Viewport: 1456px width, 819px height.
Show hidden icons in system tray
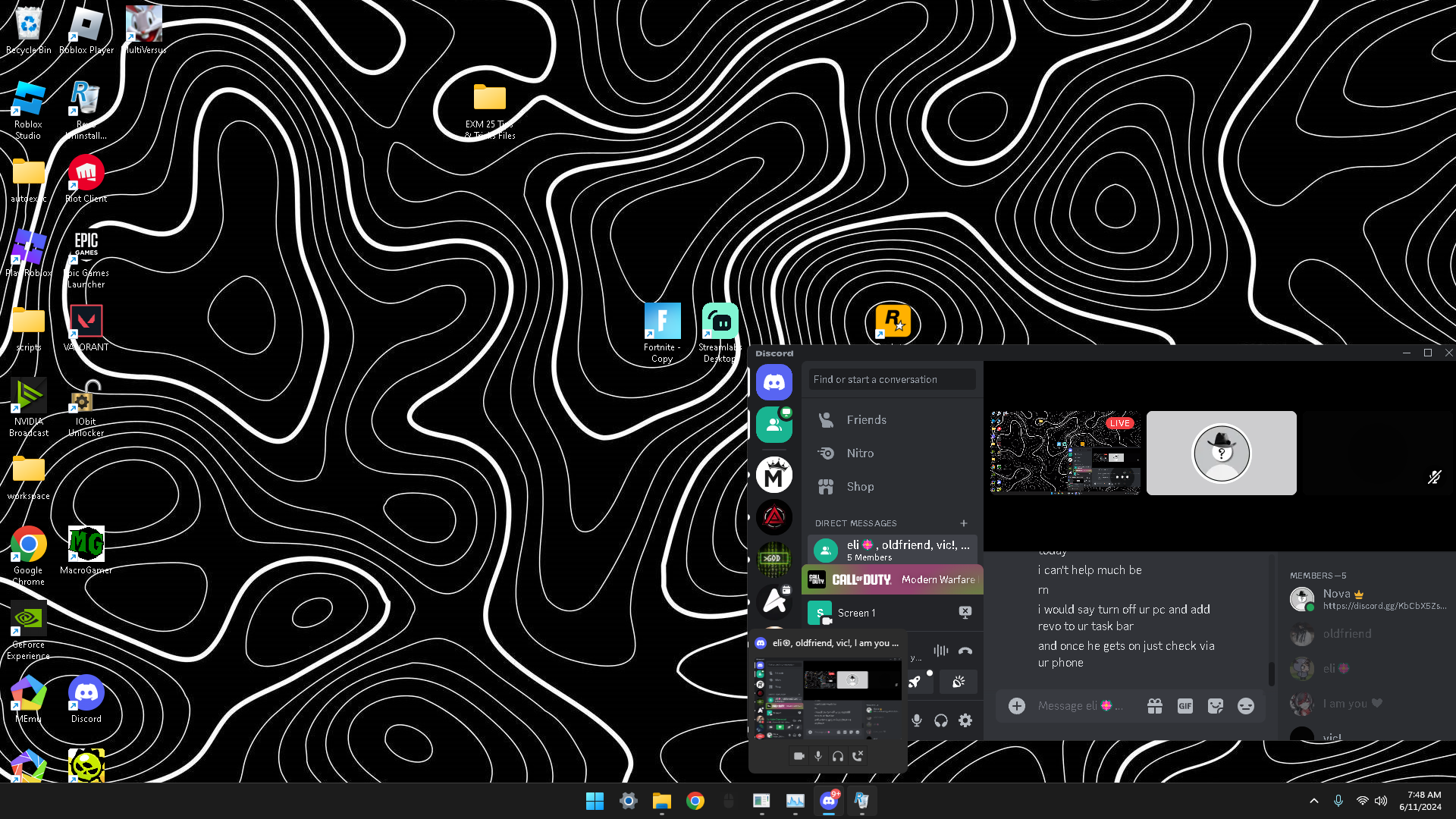point(1314,801)
